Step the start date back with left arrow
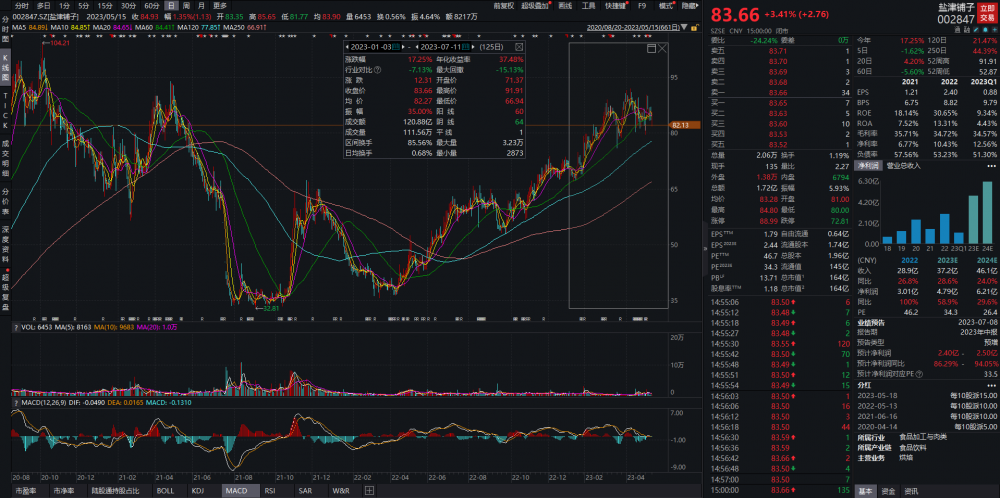The width and height of the screenshot is (1000, 498). (347, 47)
